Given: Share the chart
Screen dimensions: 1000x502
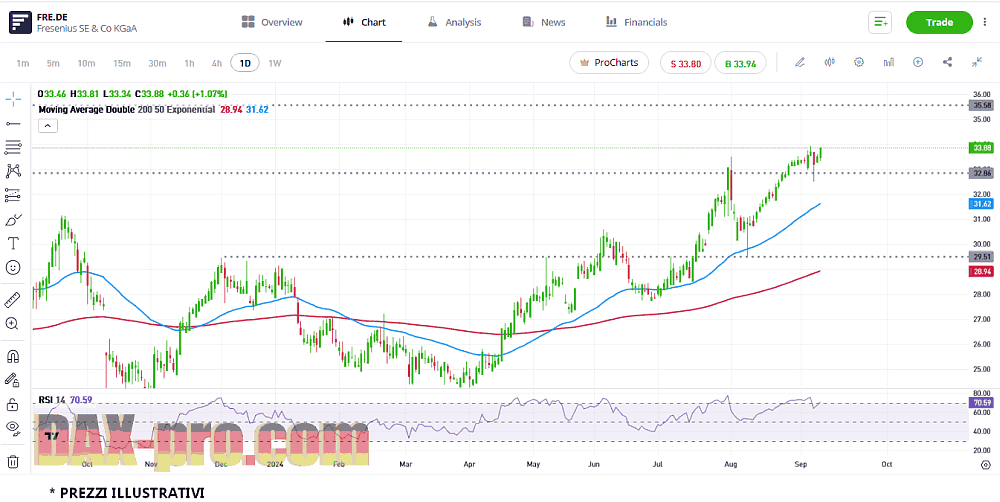Looking at the screenshot, I should click(x=947, y=63).
